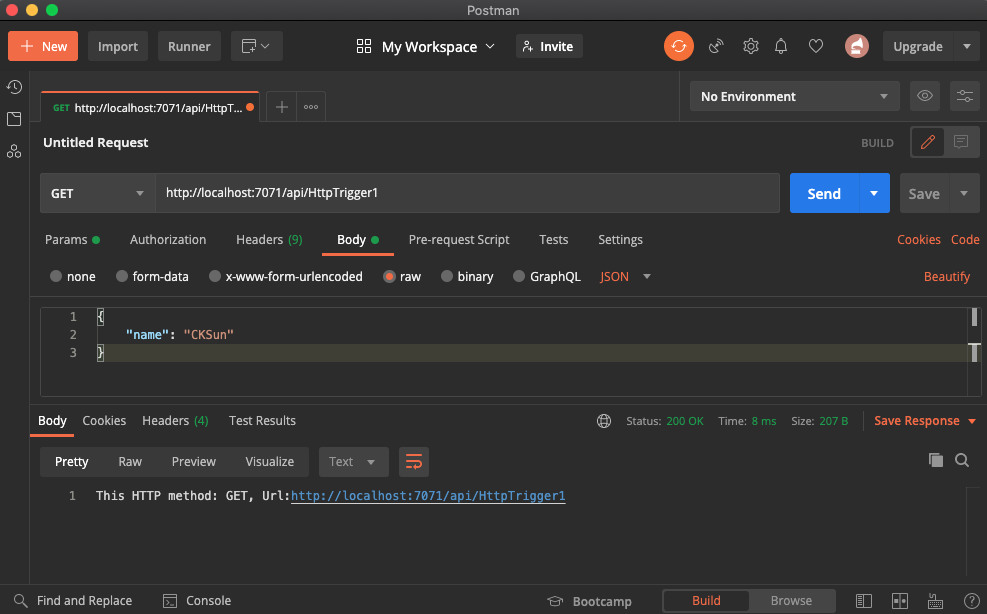Image resolution: width=987 pixels, height=614 pixels.
Task: Search the response with magnifier icon
Action: click(962, 460)
